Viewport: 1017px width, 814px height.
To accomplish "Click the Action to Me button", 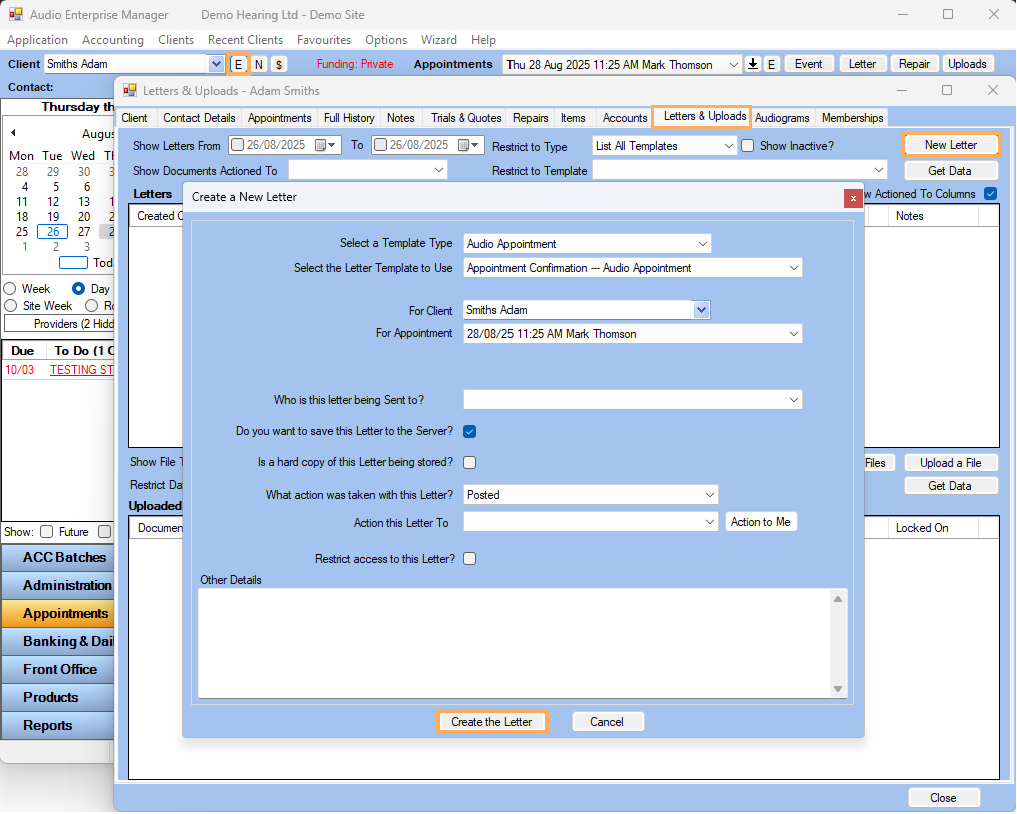I will (x=760, y=522).
